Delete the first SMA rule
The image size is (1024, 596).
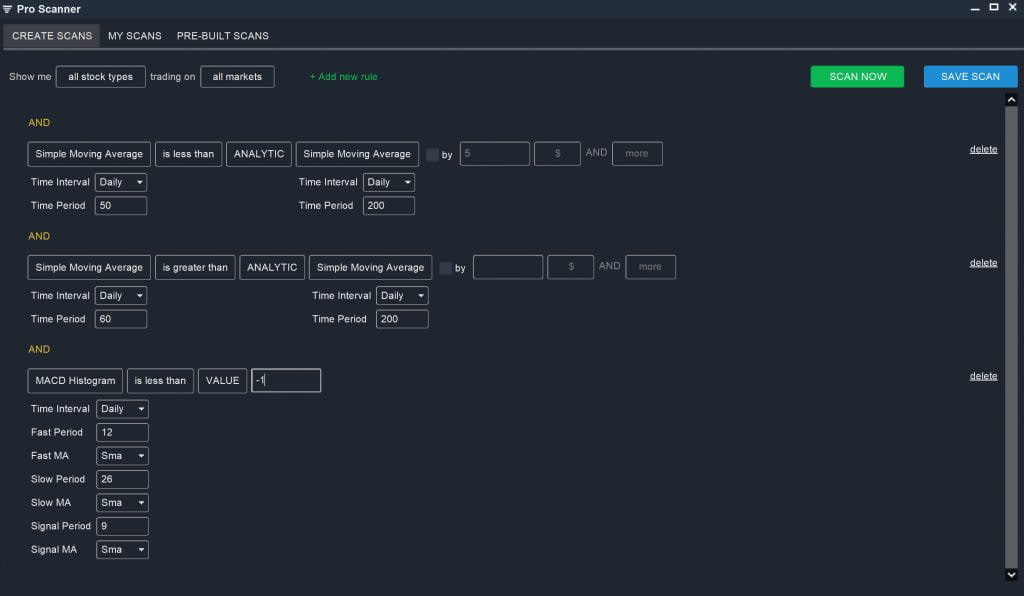[983, 149]
